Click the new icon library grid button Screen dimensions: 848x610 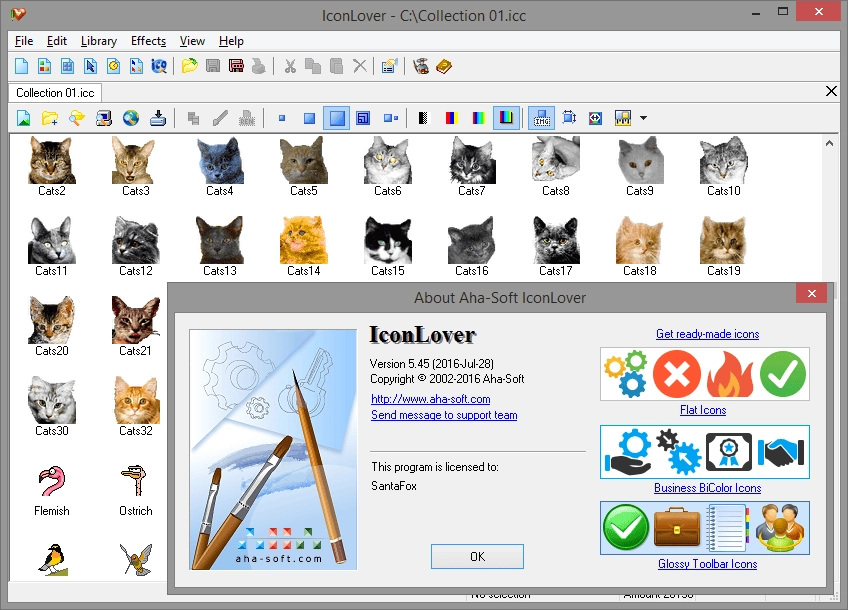[67, 66]
